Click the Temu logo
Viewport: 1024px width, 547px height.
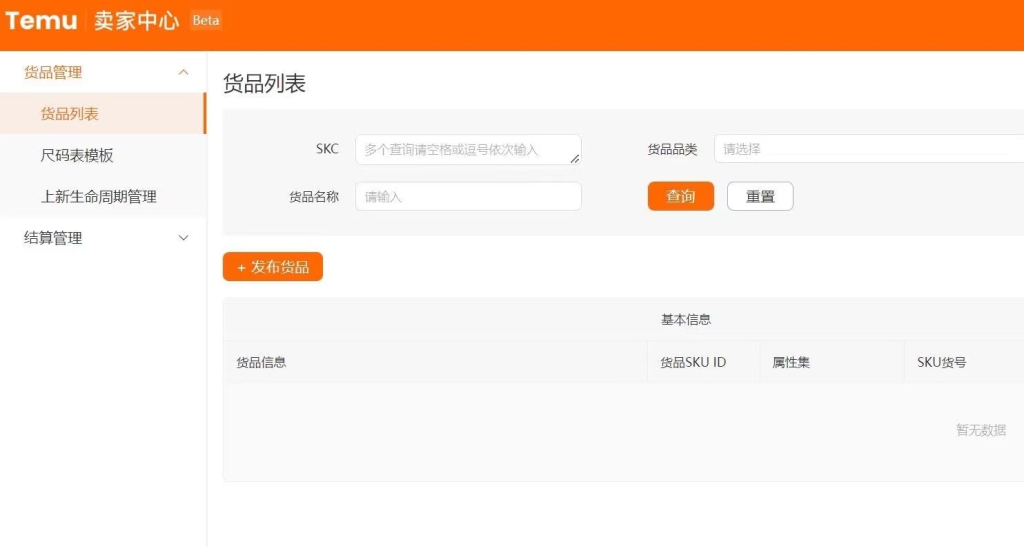42,21
